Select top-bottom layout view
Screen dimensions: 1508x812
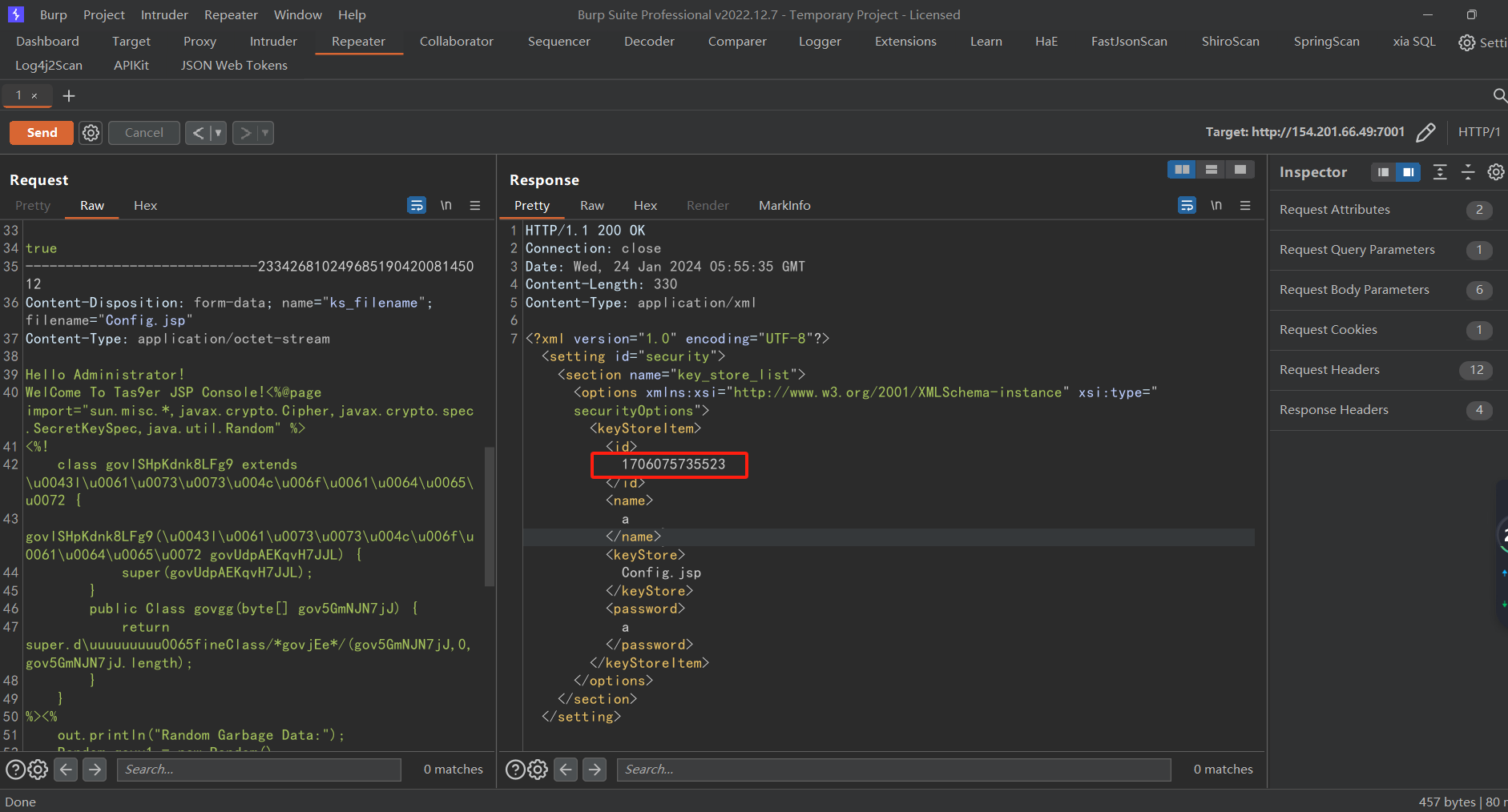(x=1212, y=170)
